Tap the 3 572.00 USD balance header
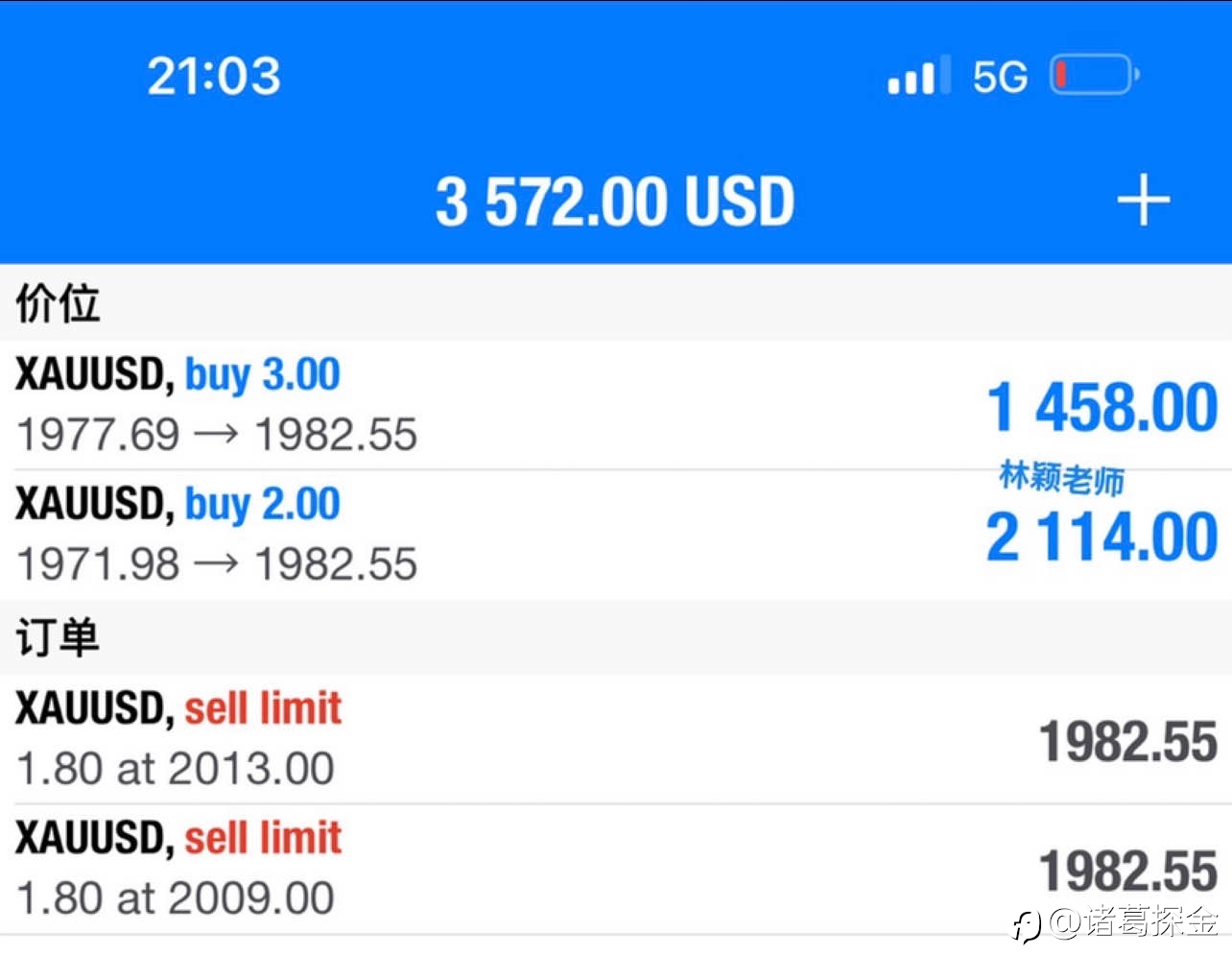 click(615, 202)
